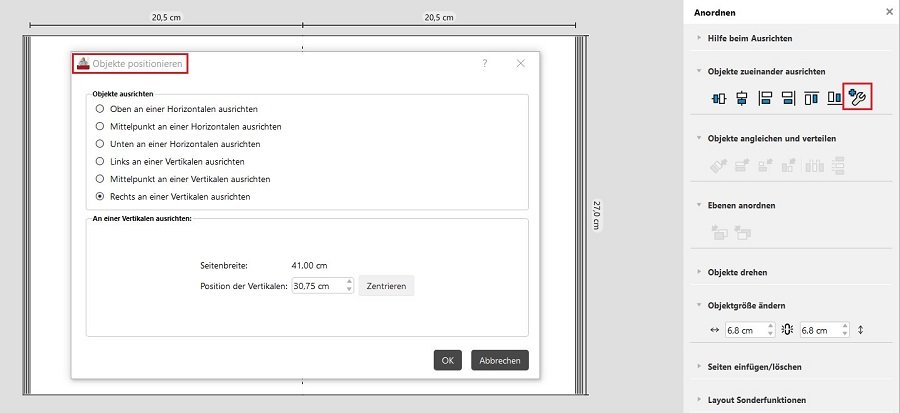Image resolution: width=900 pixels, height=413 pixels.
Task: Select Mittelpunkt an einer Horizontalen ausrichten
Action: [x=100, y=126]
